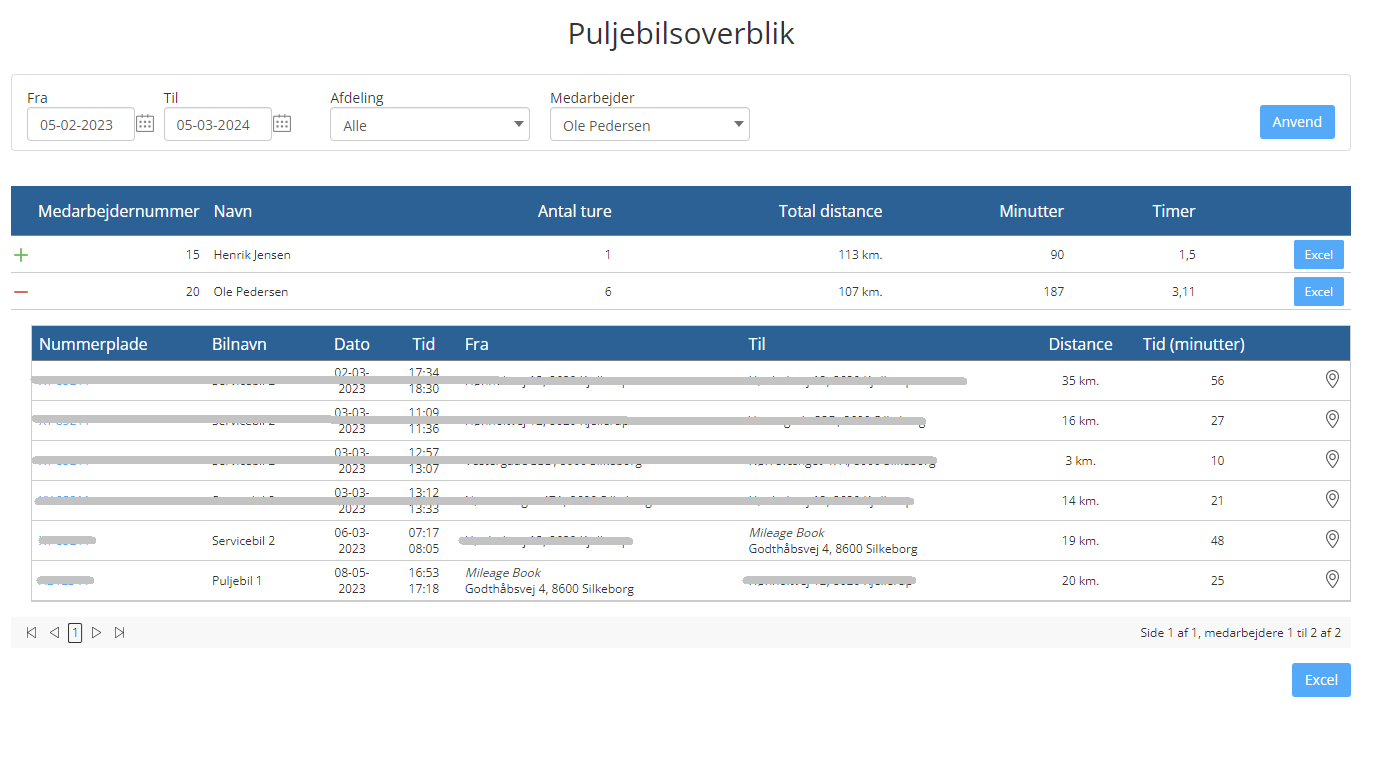This screenshot has height=758, width=1373.
Task: Focus the Til date input field
Action: (218, 125)
